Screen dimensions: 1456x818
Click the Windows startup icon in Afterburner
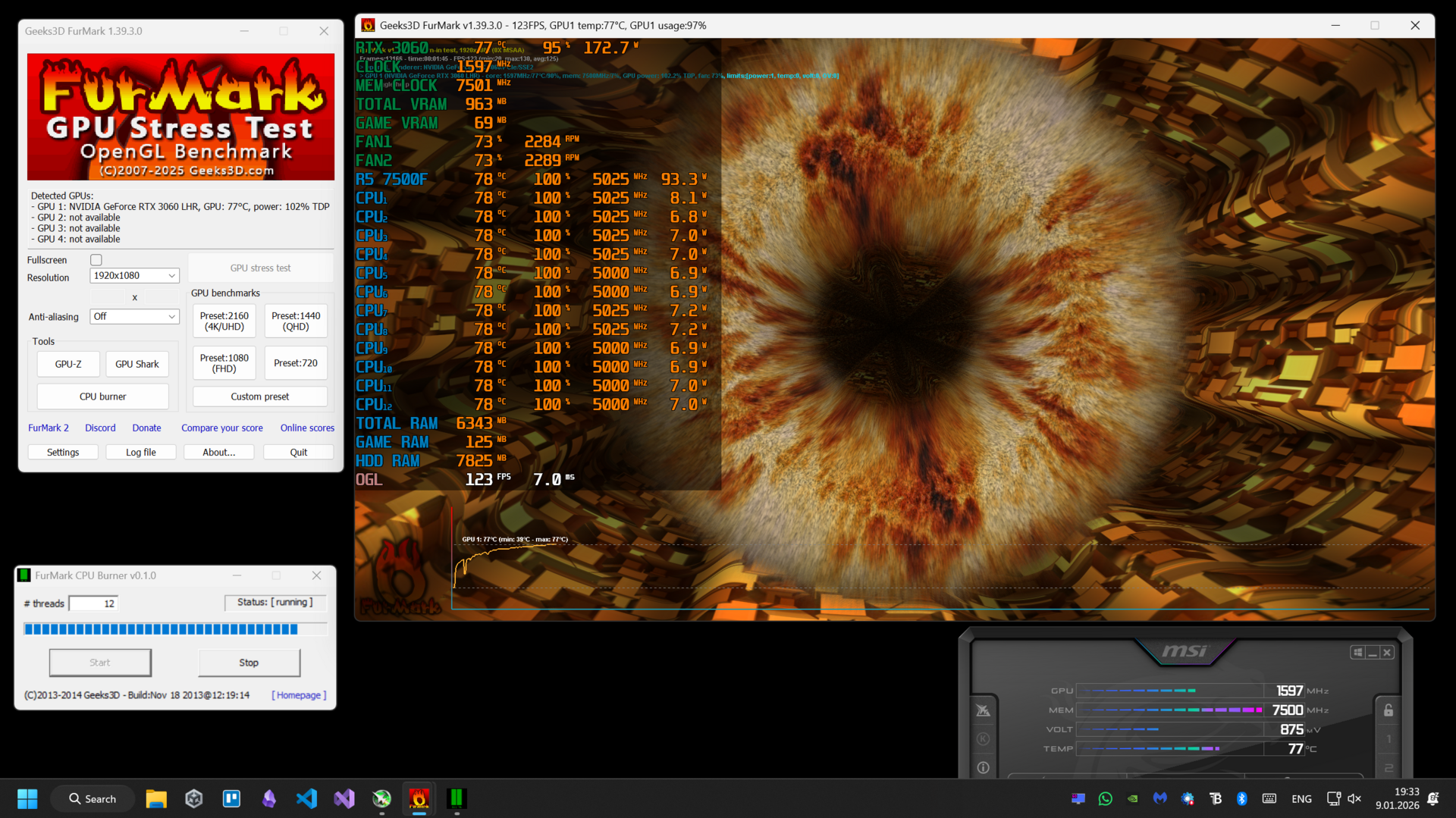coord(1357,653)
